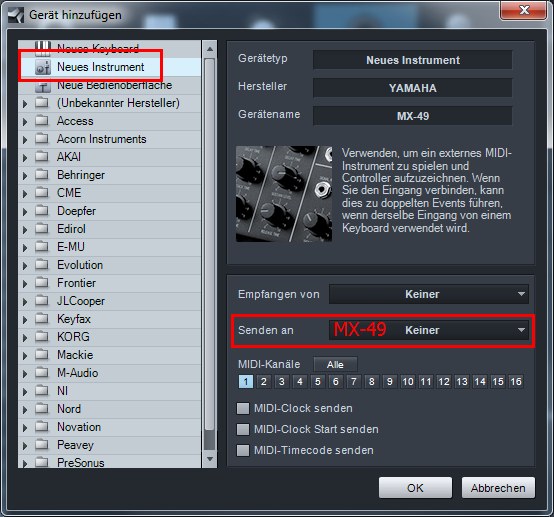Open the Senden an dropdown
This screenshot has height=517, width=554.
429,330
